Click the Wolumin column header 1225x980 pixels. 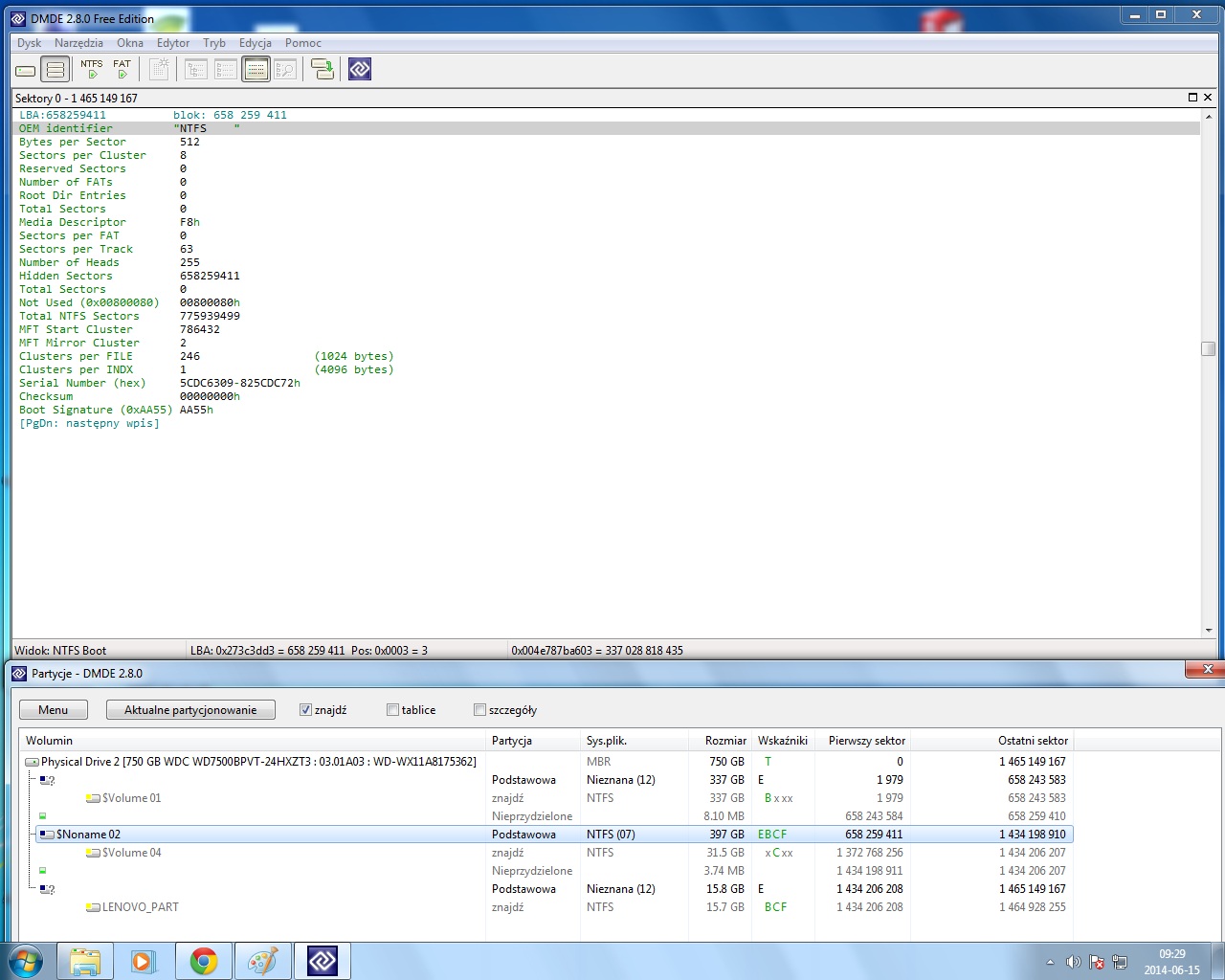click(x=253, y=741)
